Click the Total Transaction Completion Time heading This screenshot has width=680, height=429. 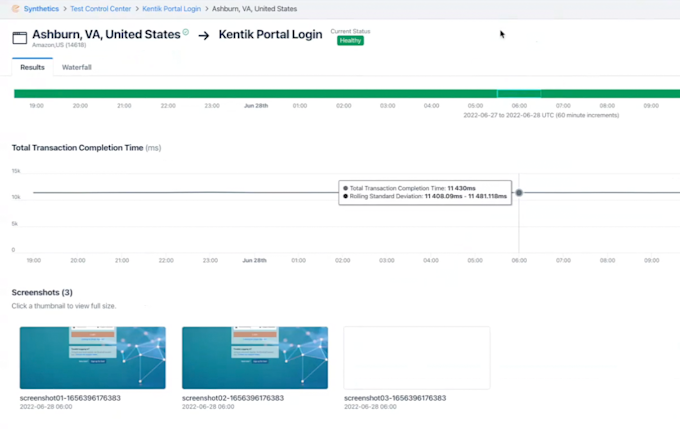coord(77,147)
